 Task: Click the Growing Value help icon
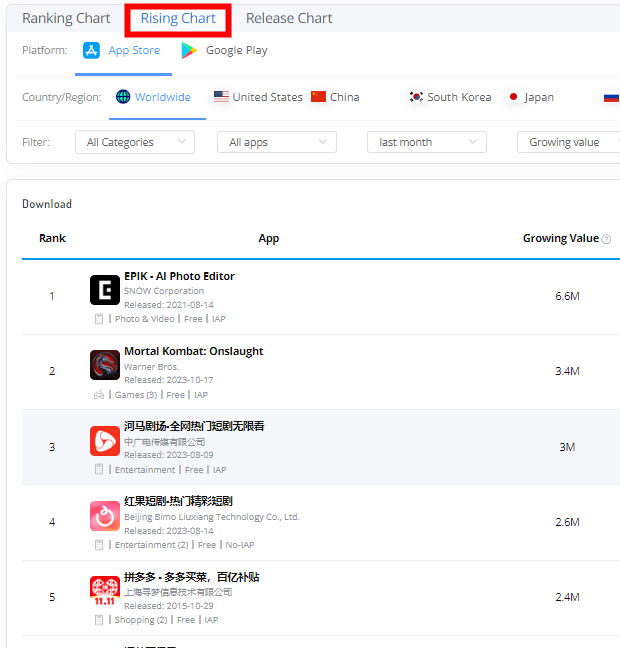click(606, 239)
